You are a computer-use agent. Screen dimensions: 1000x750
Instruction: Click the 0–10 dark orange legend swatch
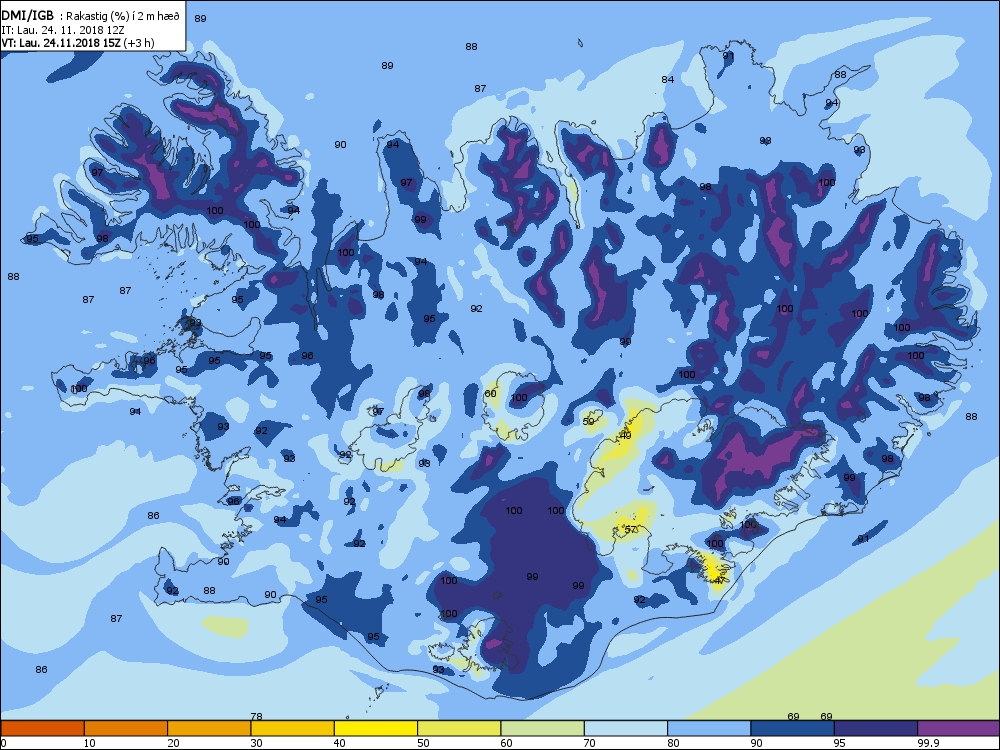click(42, 728)
